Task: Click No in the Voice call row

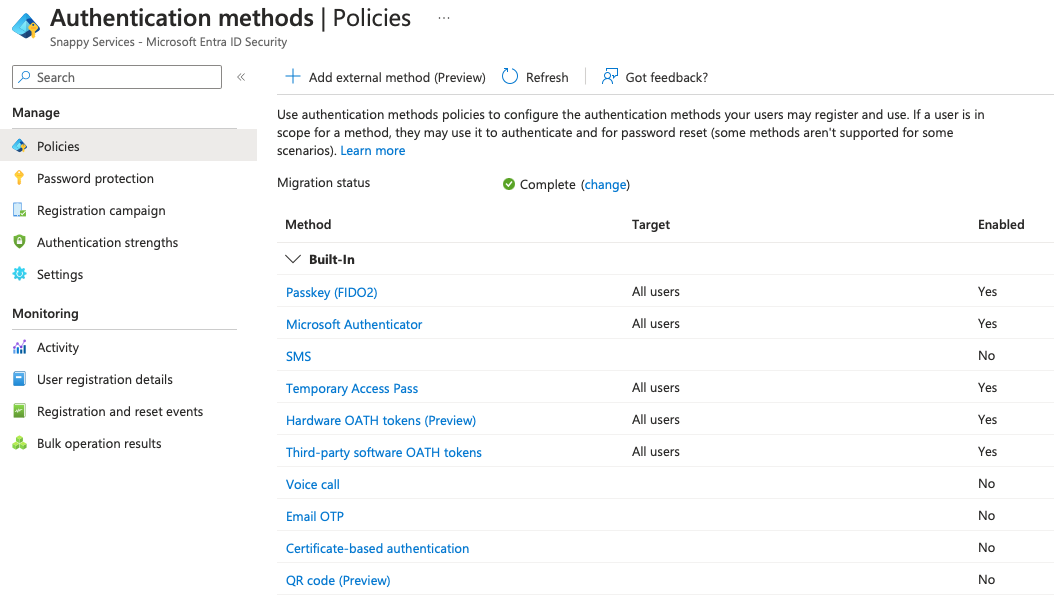Action: coord(986,484)
